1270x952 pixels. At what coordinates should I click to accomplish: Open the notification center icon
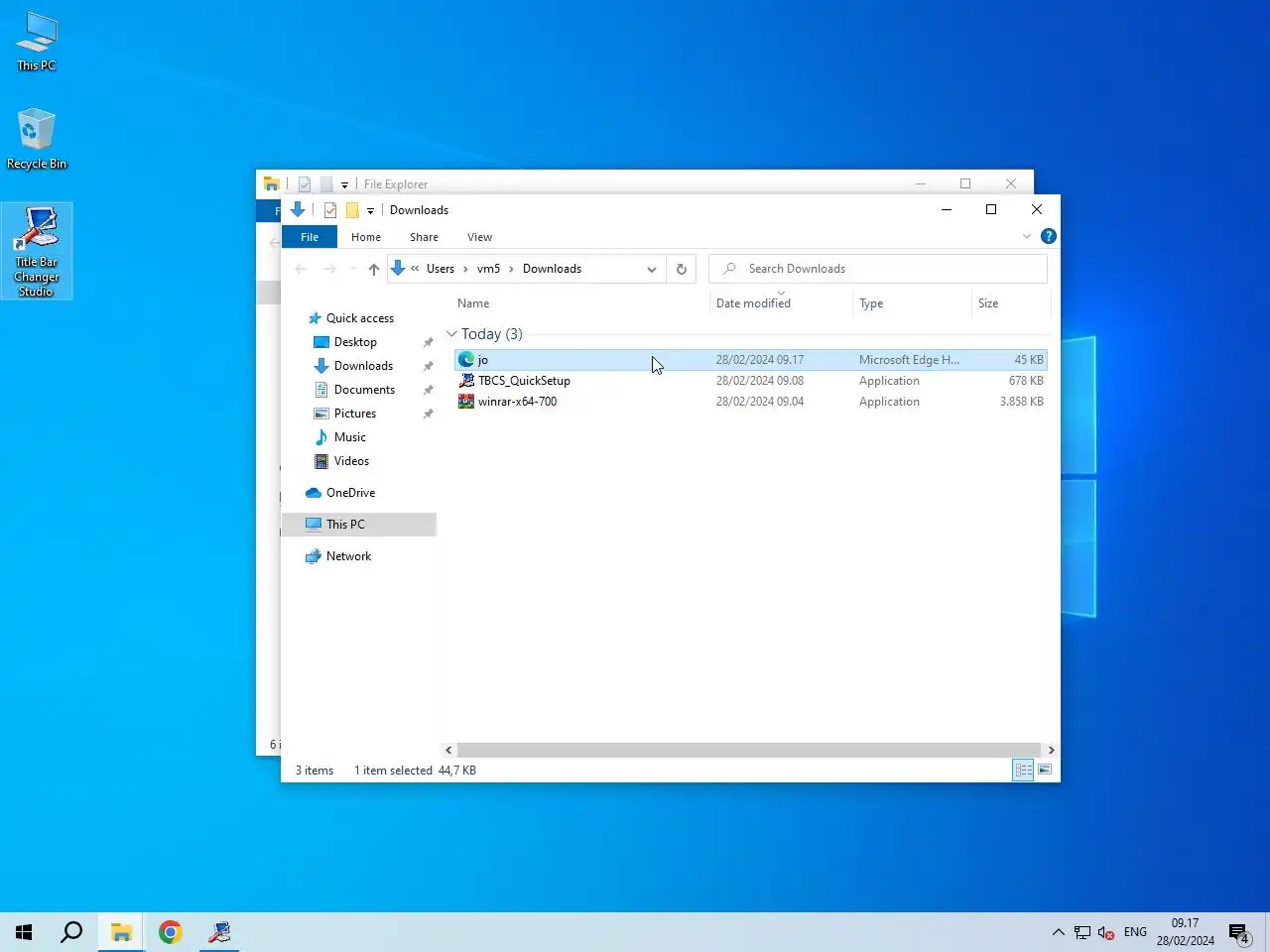tap(1239, 932)
